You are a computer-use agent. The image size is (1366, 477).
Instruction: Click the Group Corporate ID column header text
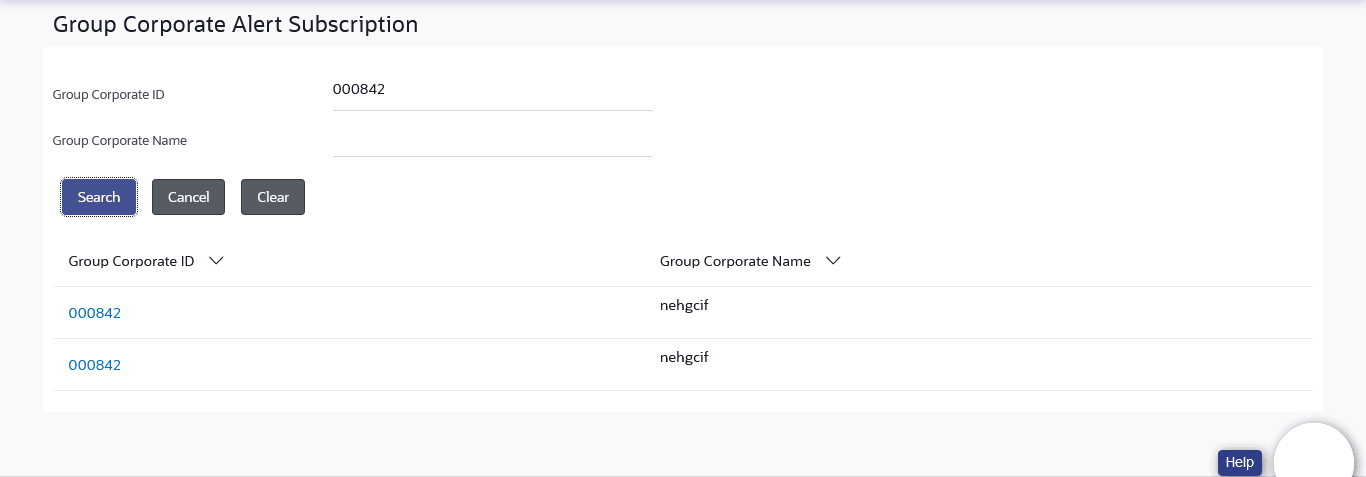pyautogui.click(x=131, y=261)
